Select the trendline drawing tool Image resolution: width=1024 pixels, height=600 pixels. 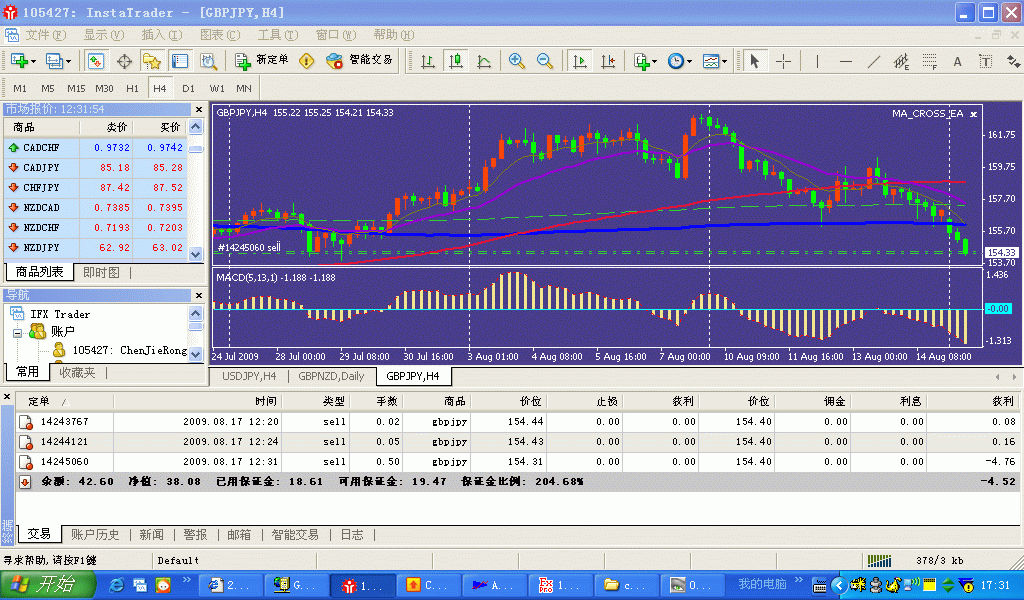[873, 61]
